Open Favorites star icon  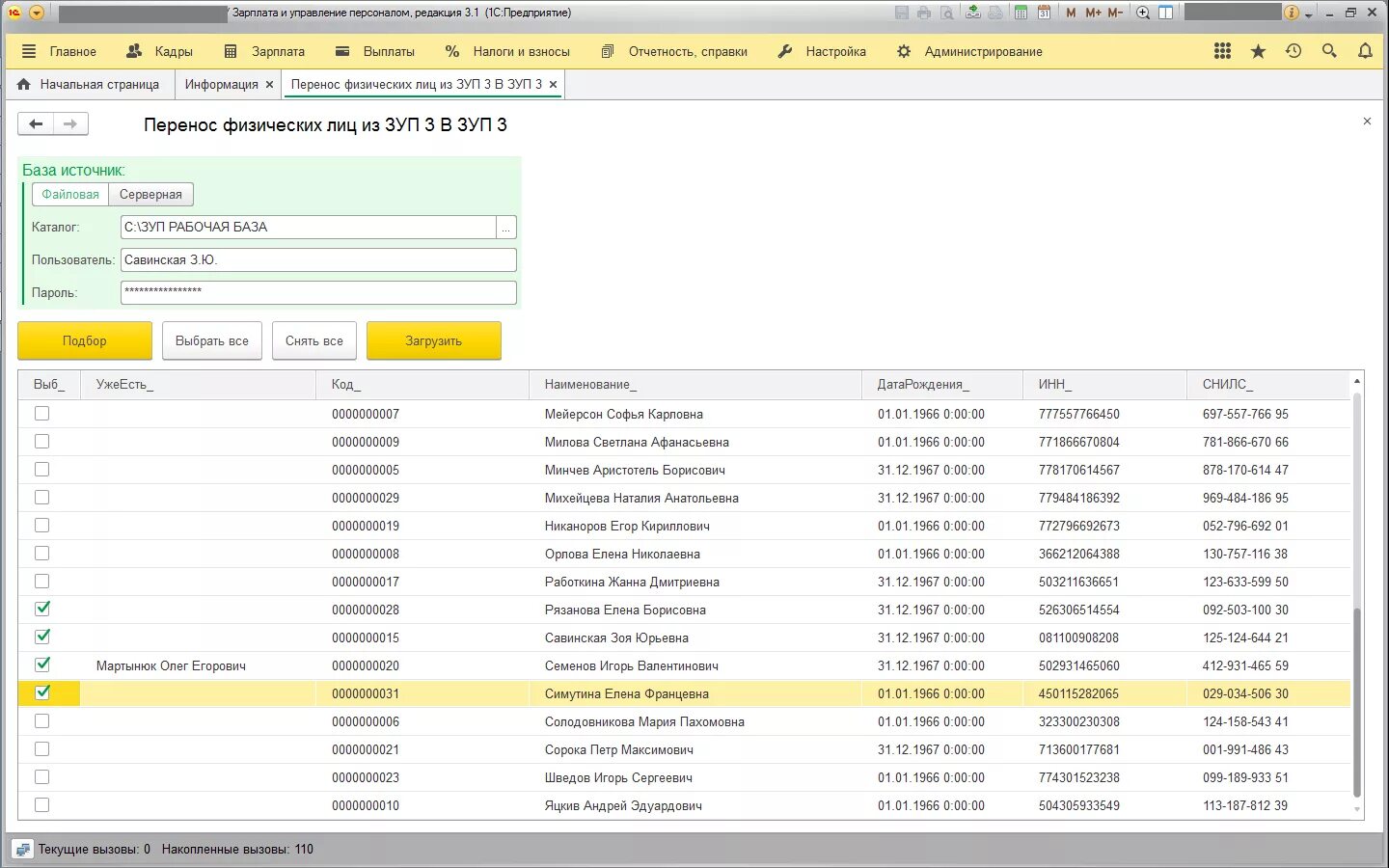[x=1258, y=51]
